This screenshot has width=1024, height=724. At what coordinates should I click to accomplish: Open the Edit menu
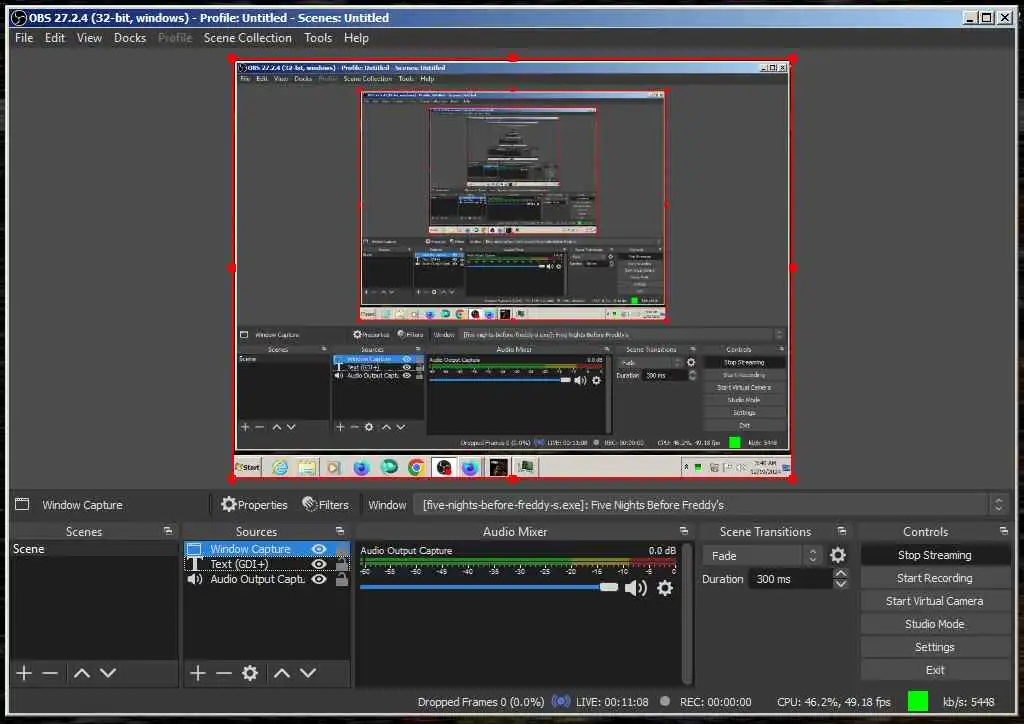click(x=55, y=38)
